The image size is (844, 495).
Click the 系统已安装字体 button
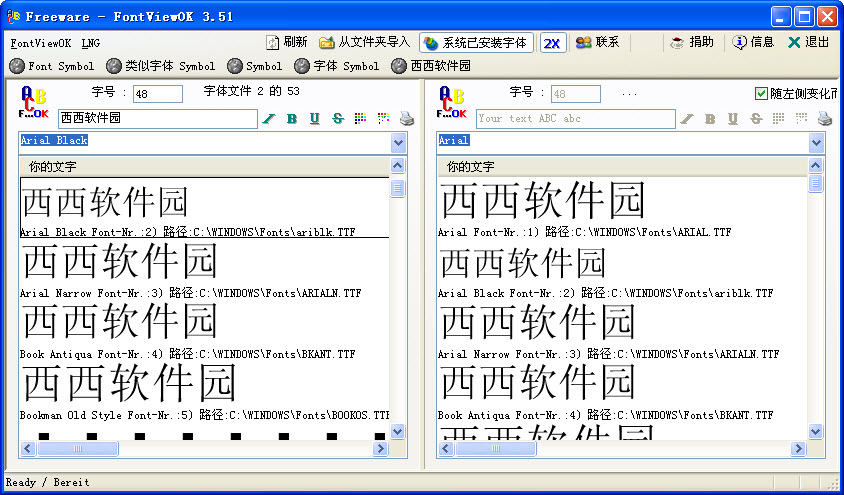tap(475, 43)
